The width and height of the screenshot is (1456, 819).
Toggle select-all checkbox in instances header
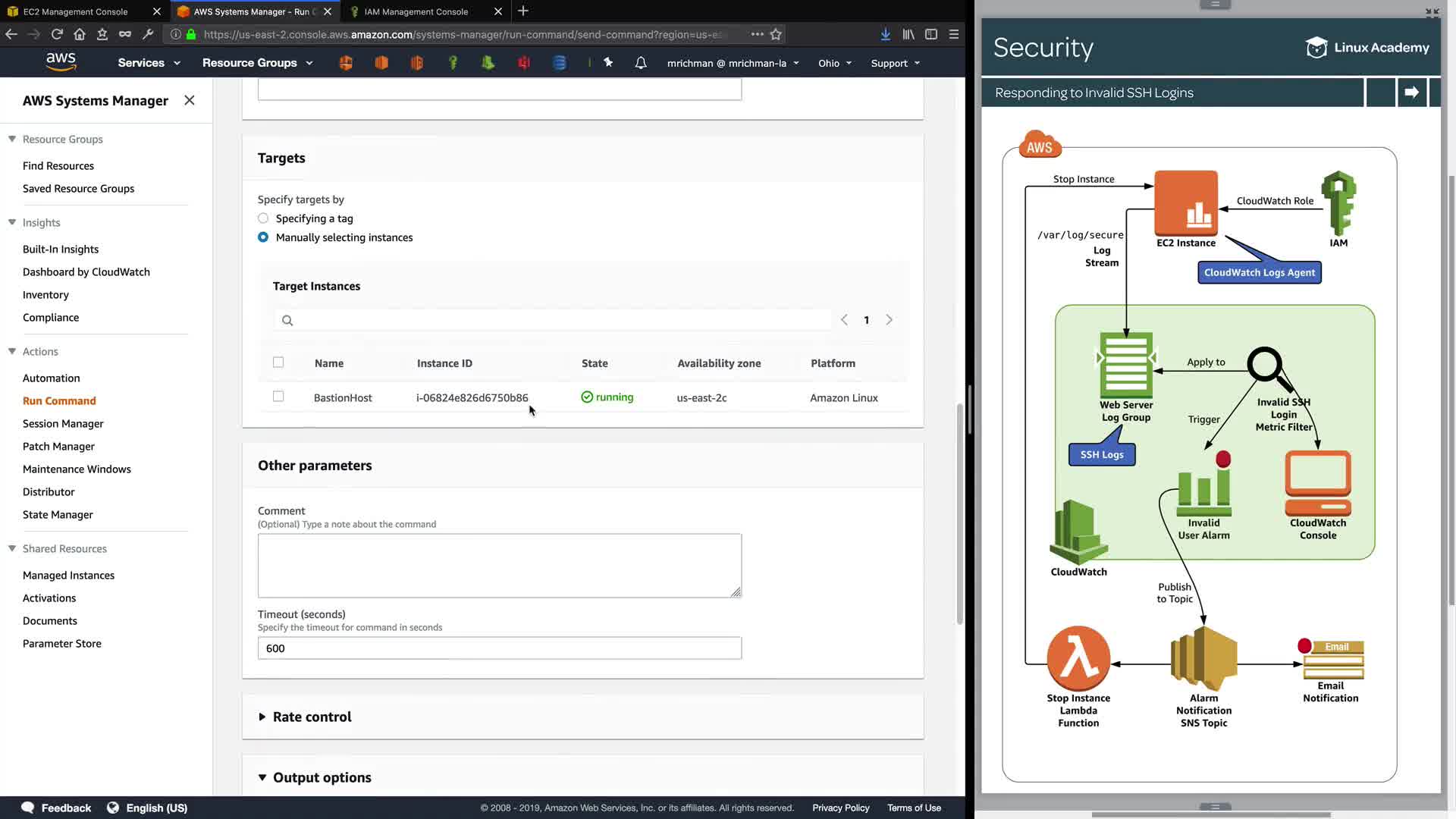pos(278,362)
